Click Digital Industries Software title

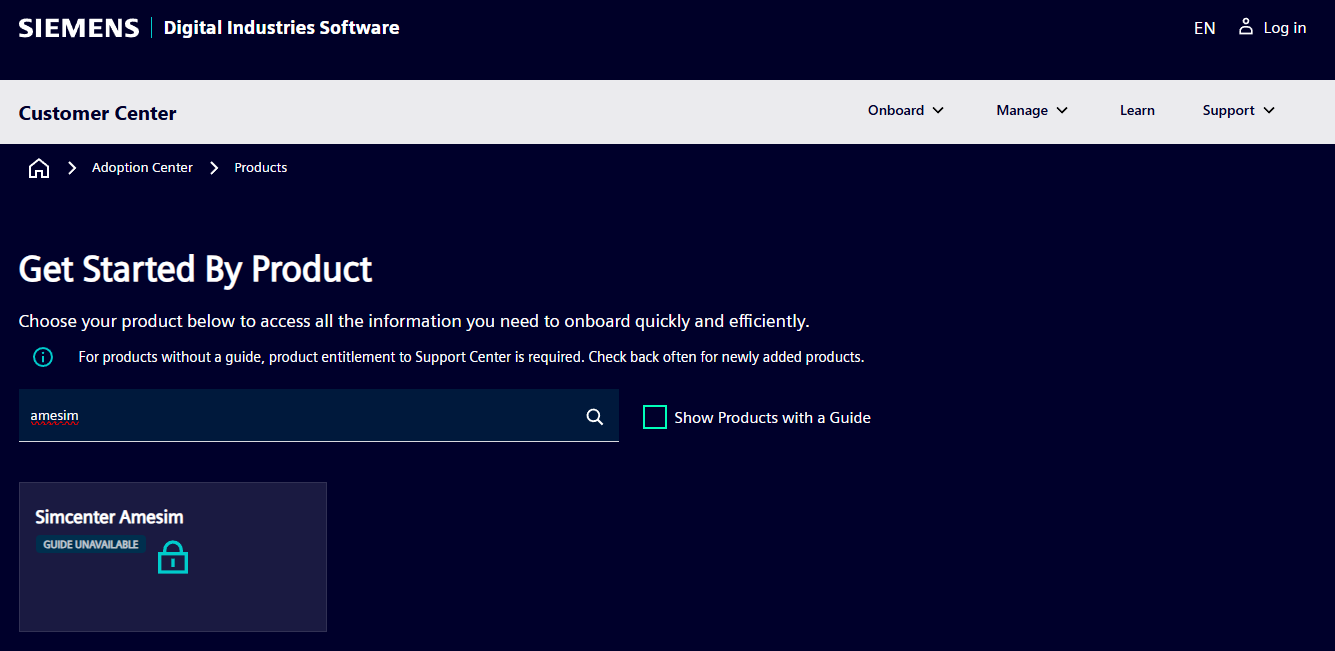pos(281,28)
